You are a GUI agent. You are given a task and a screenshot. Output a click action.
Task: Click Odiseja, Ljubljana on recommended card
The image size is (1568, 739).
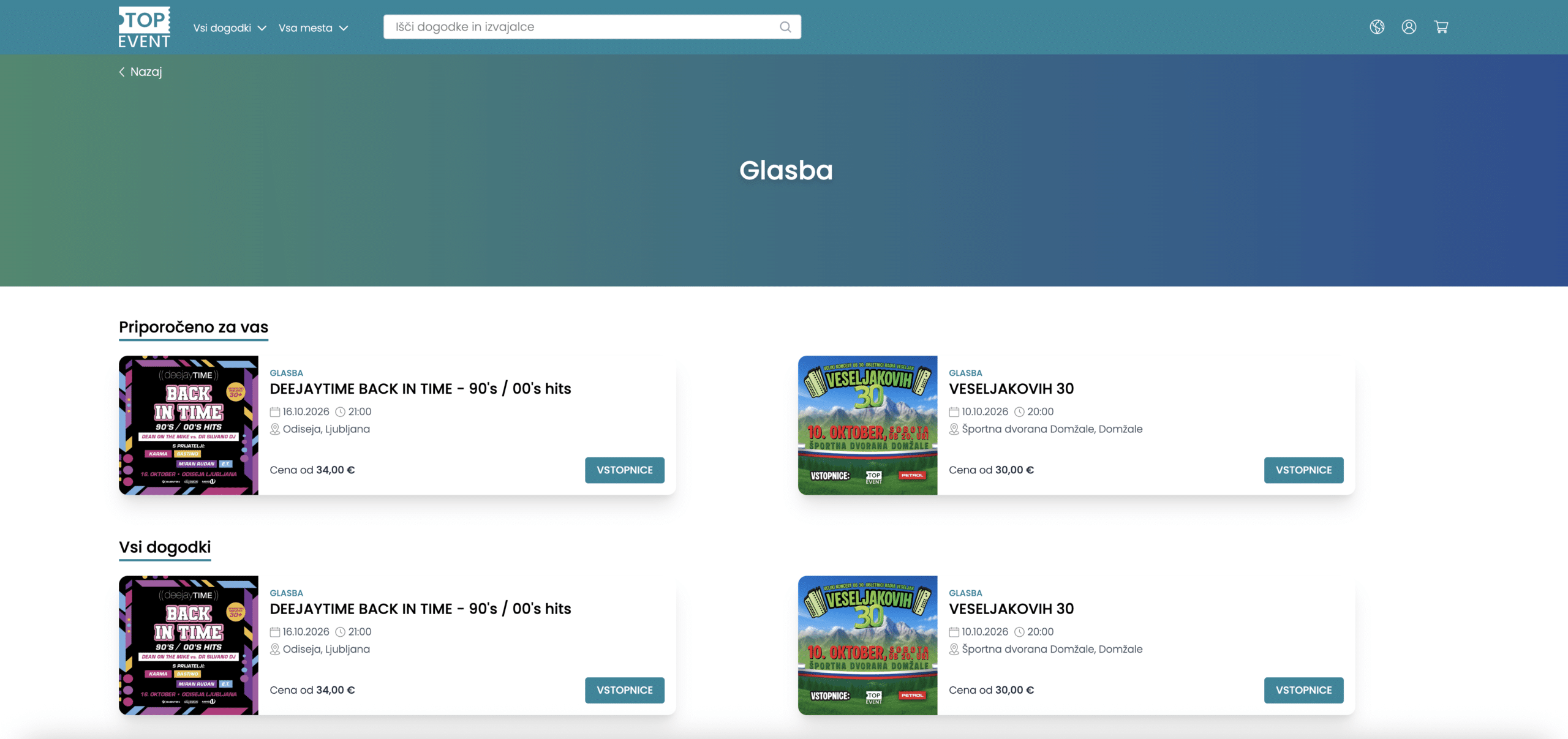pos(326,429)
